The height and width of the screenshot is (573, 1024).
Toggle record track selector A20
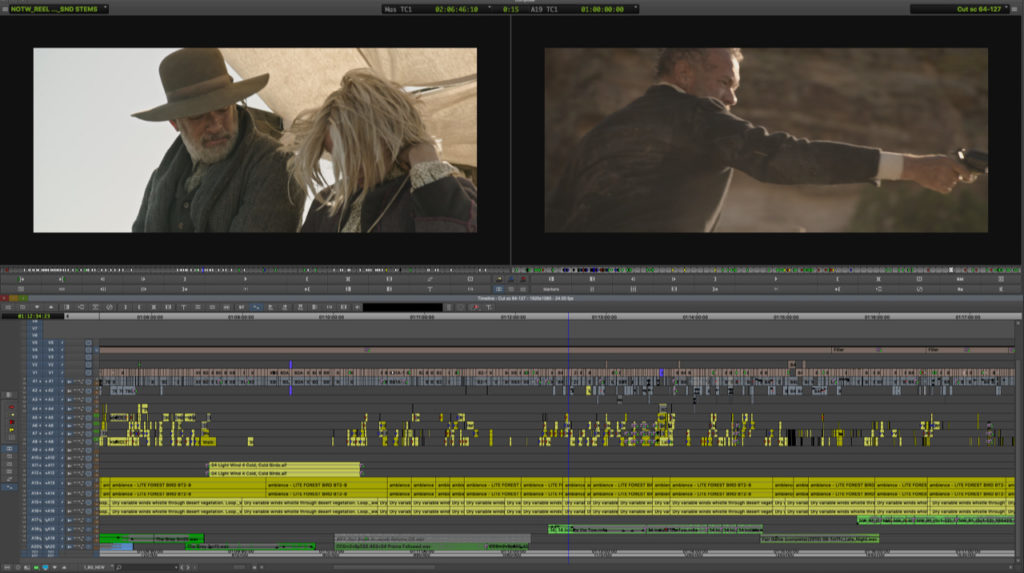pos(51,546)
